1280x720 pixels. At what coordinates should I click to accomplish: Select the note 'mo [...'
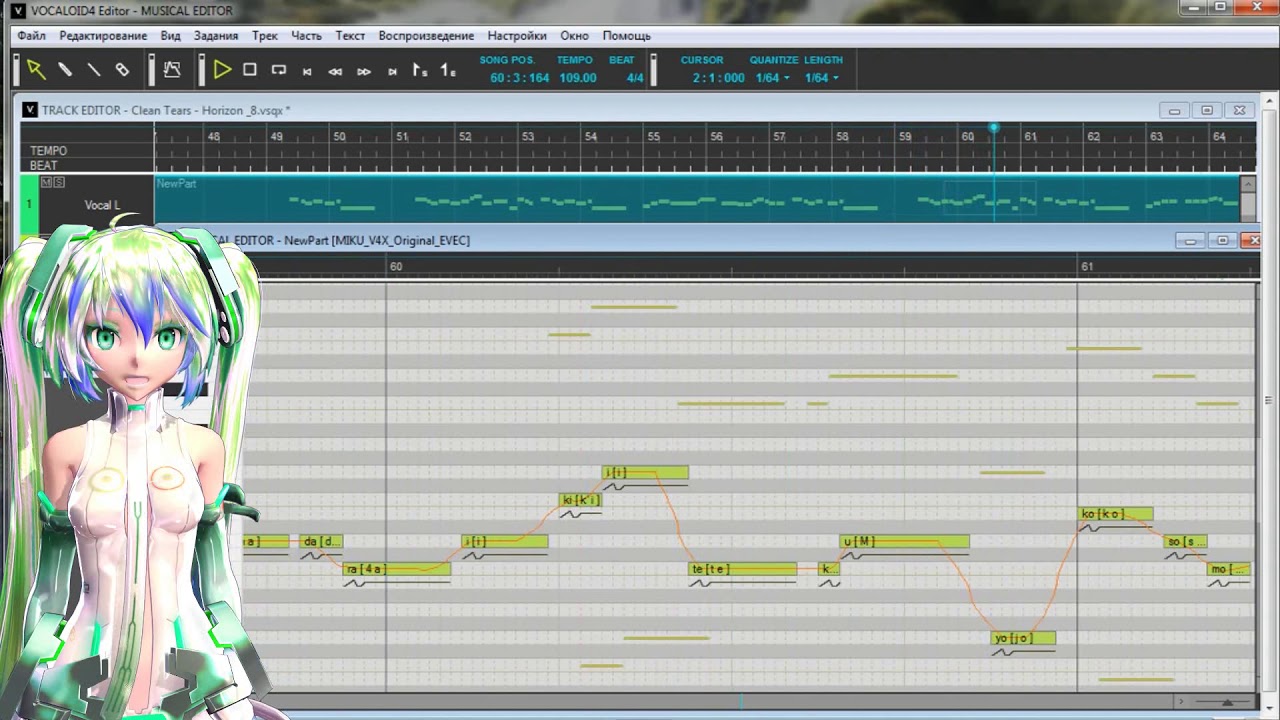point(1229,569)
